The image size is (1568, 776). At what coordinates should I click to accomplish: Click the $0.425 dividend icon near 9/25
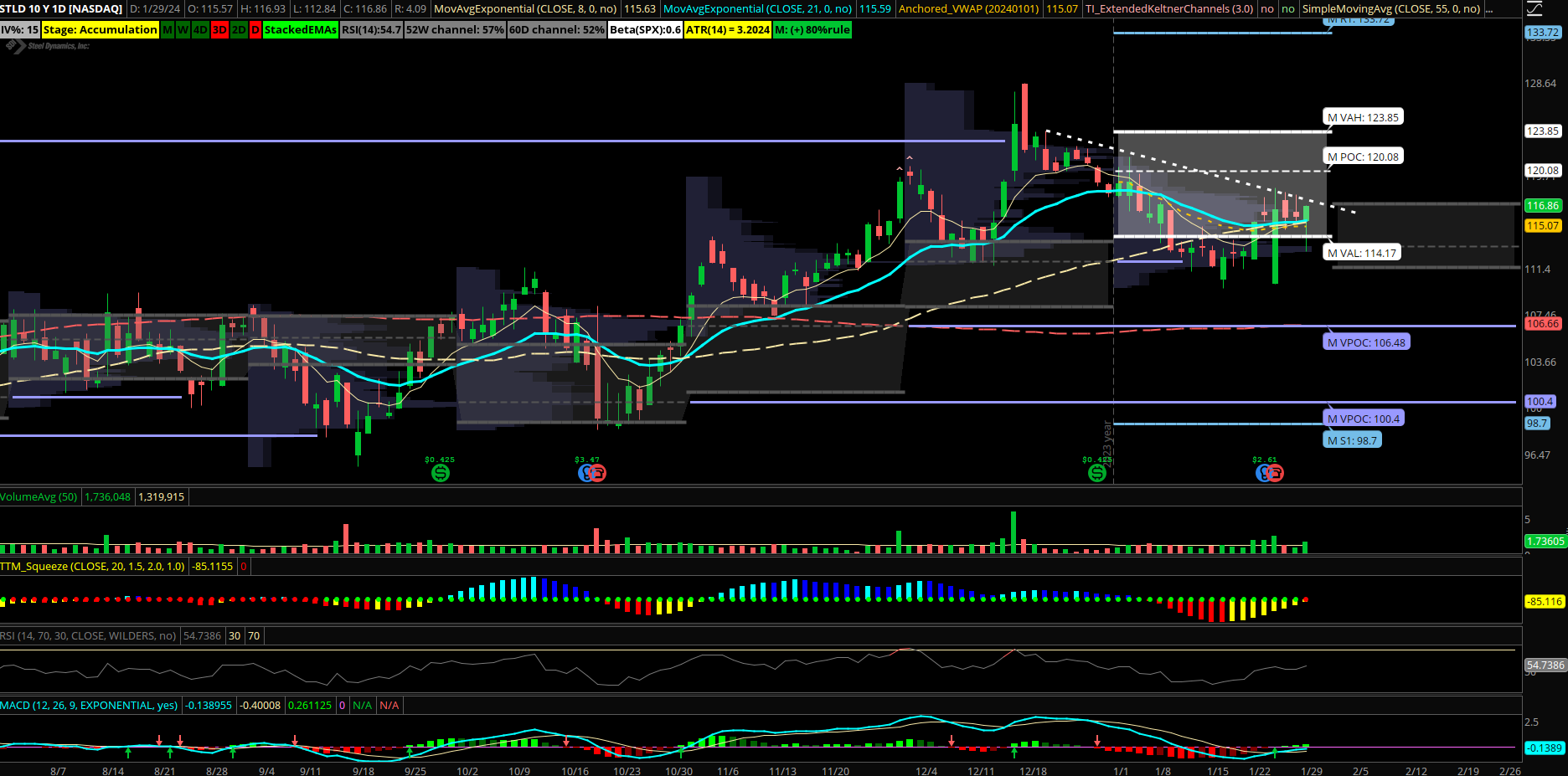coord(440,473)
